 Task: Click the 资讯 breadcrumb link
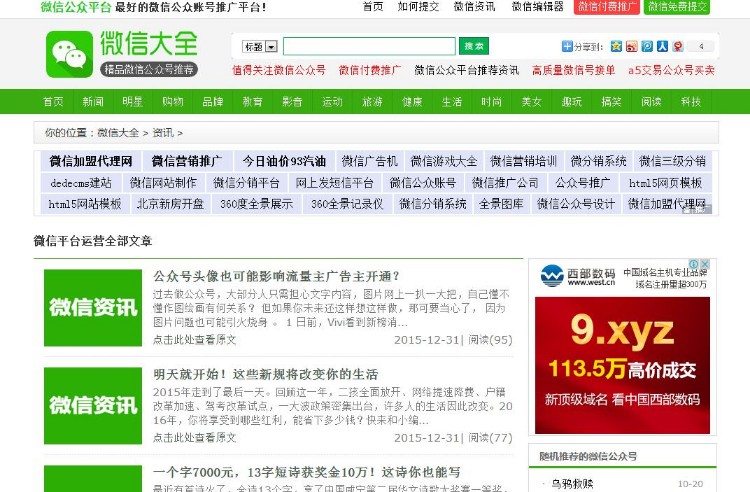[x=163, y=132]
